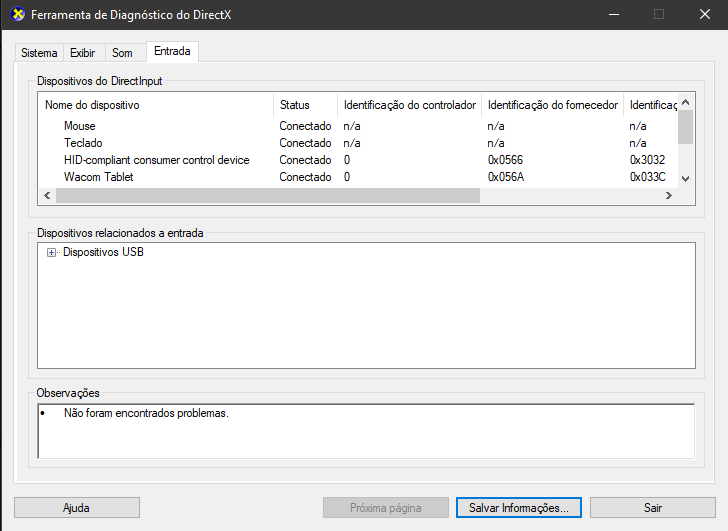Click the 0x3032 product ID cell
Image resolution: width=728 pixels, height=531 pixels.
pos(647,160)
